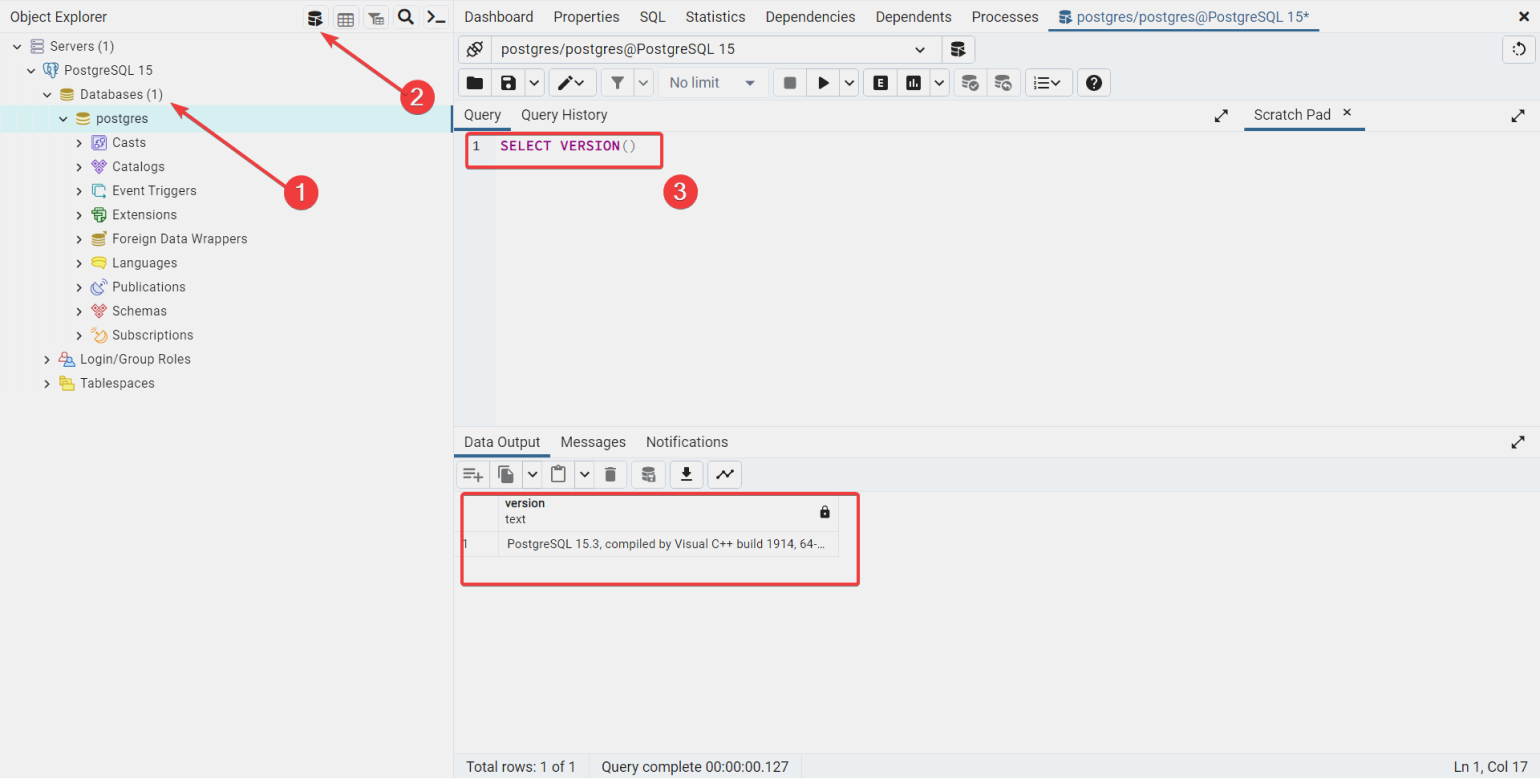Image resolution: width=1540 pixels, height=779 pixels.
Task: Open the paste options dropdown arrow
Action: tap(584, 474)
